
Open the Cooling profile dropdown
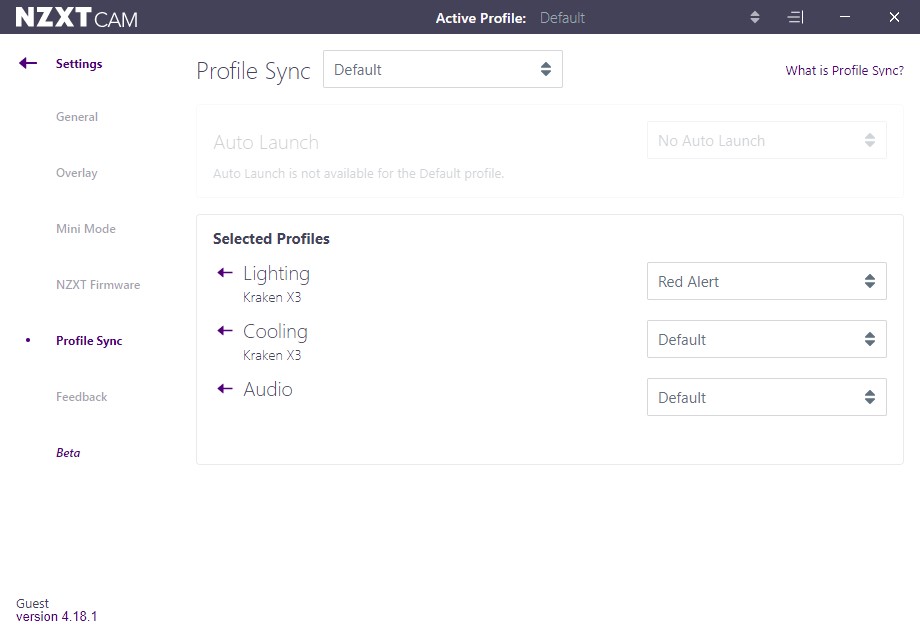(x=766, y=339)
